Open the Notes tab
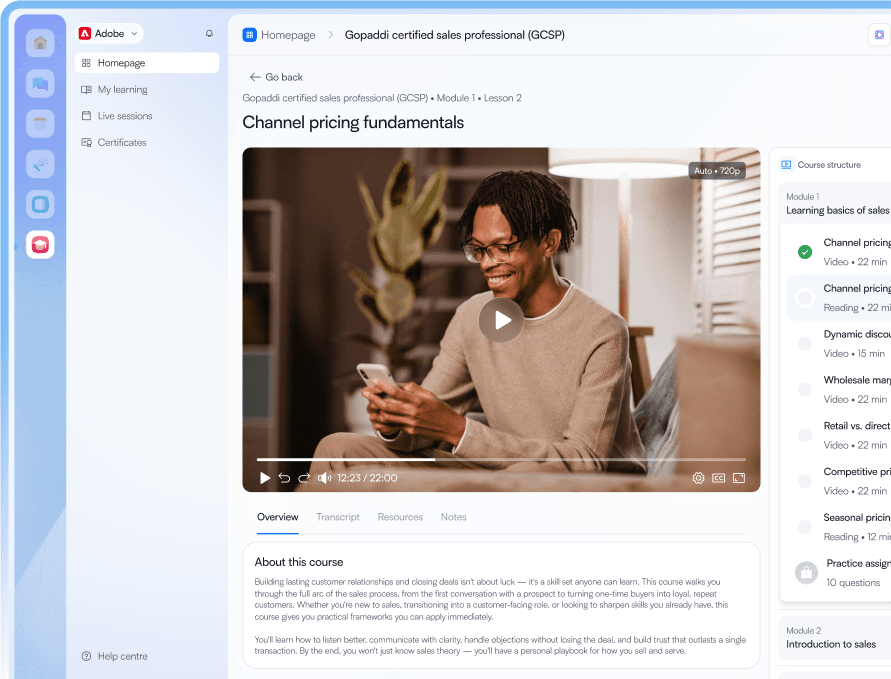The width and height of the screenshot is (891, 679). point(453,517)
